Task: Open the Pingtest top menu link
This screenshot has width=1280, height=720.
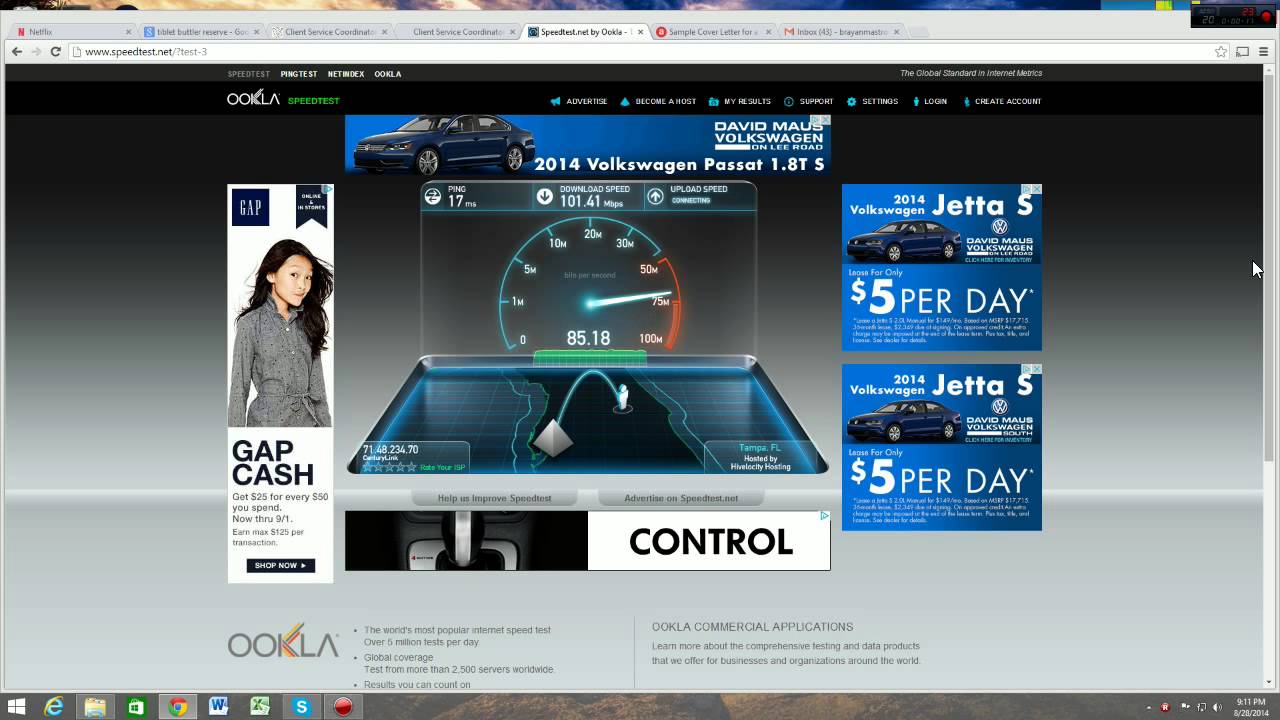Action: (x=299, y=74)
